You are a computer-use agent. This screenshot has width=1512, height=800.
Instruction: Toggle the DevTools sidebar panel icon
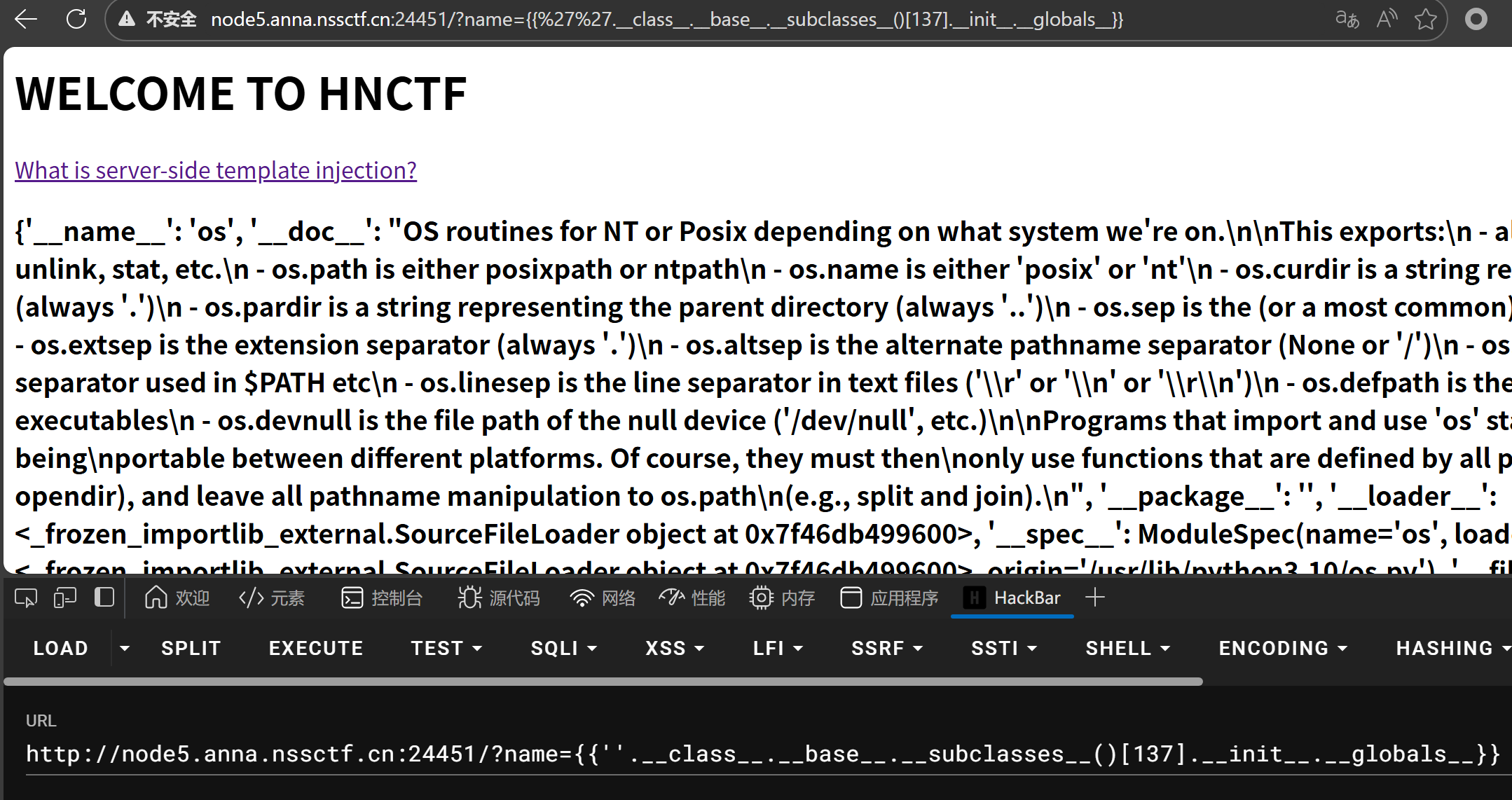coord(104,598)
